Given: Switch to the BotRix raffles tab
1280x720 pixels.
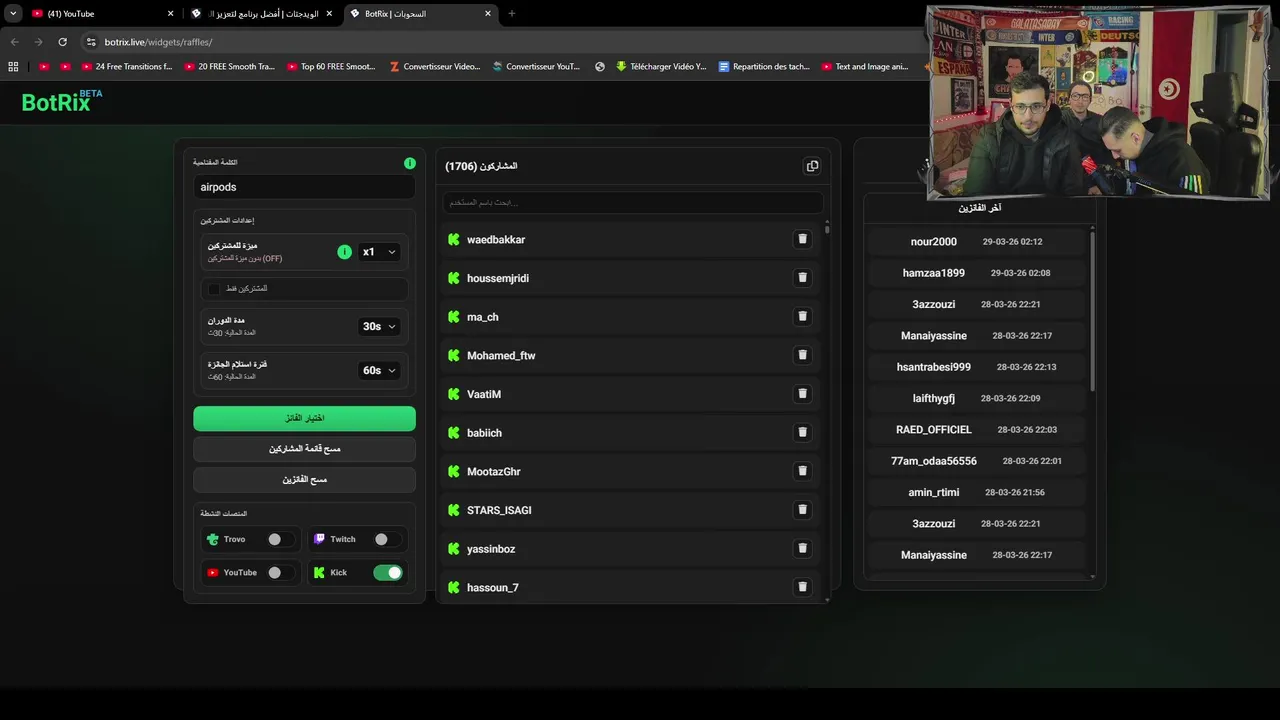Looking at the screenshot, I should pos(423,14).
